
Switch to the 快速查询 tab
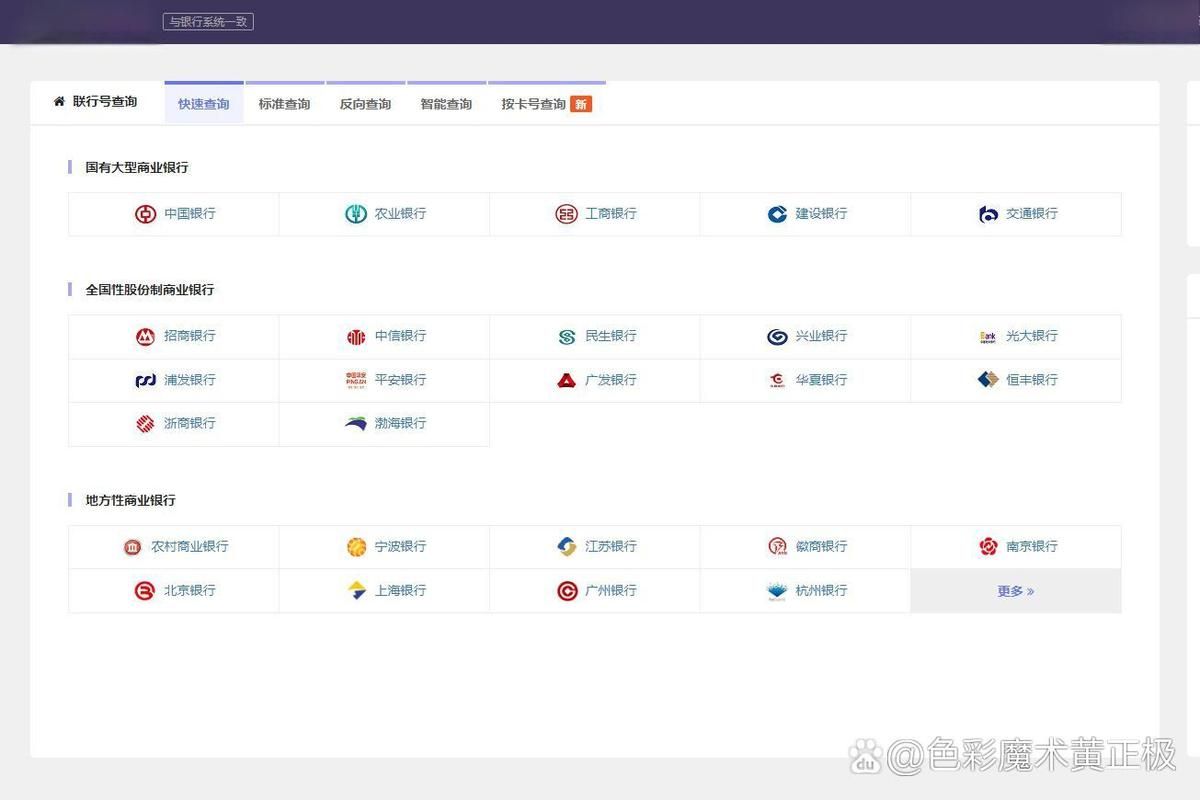click(204, 104)
